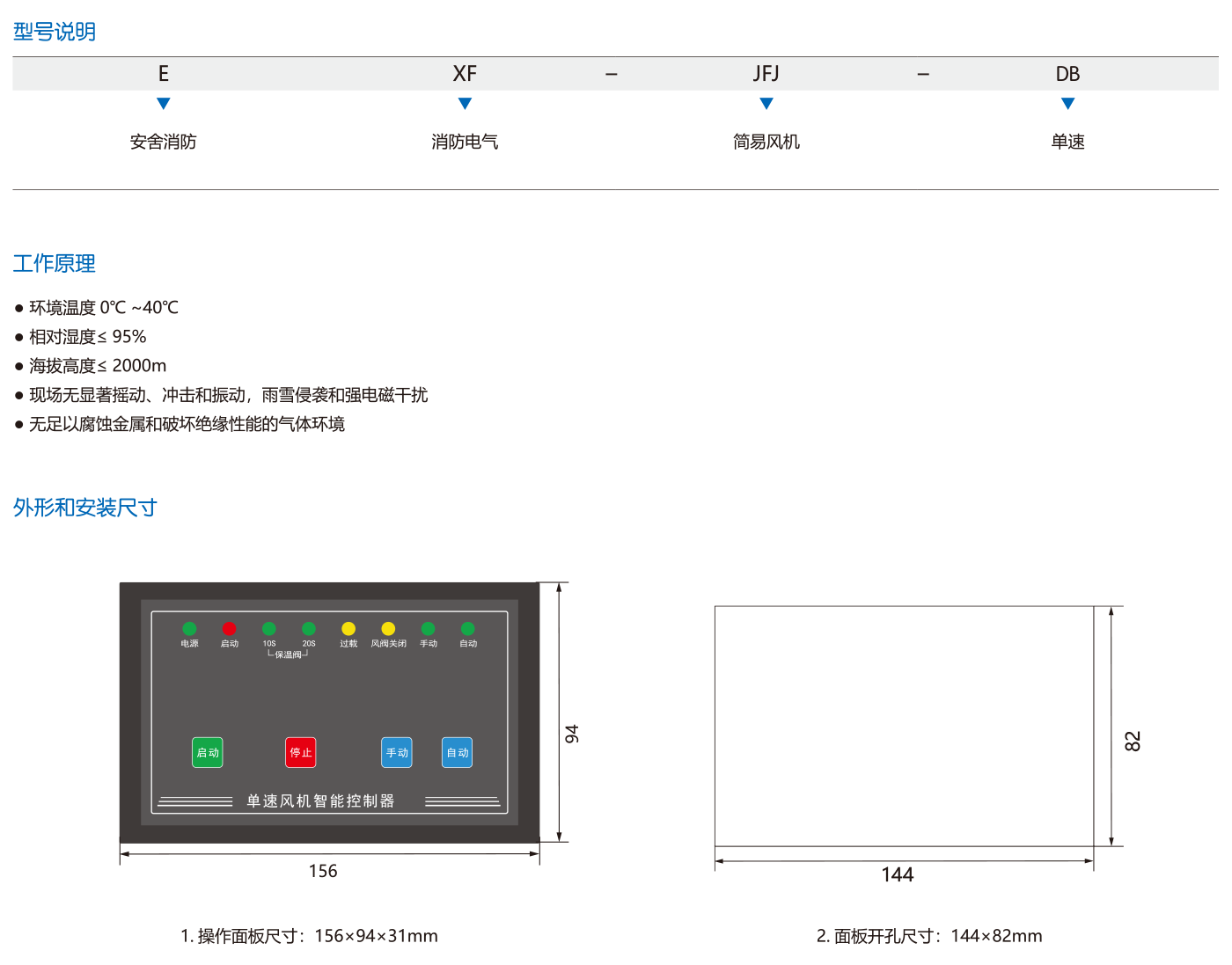Click the blue triangle below XF
The width and height of the screenshot is (1232, 965).
point(465,104)
